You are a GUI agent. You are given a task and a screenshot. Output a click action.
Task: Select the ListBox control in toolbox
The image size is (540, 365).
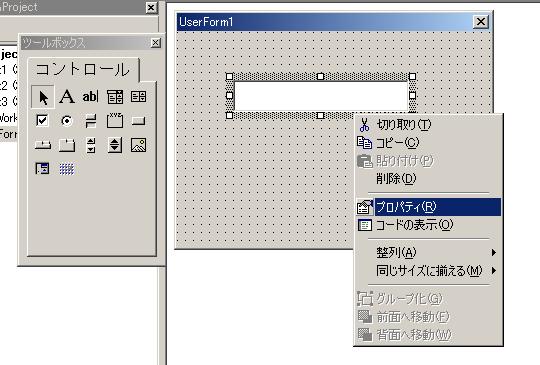coord(138,97)
